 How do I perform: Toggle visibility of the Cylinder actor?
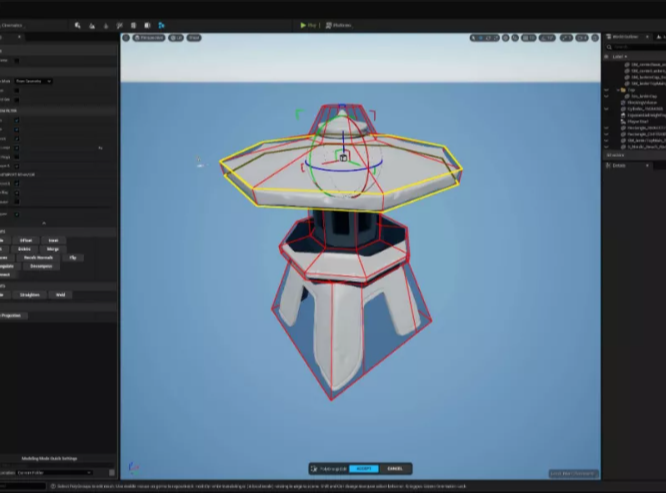coord(607,109)
